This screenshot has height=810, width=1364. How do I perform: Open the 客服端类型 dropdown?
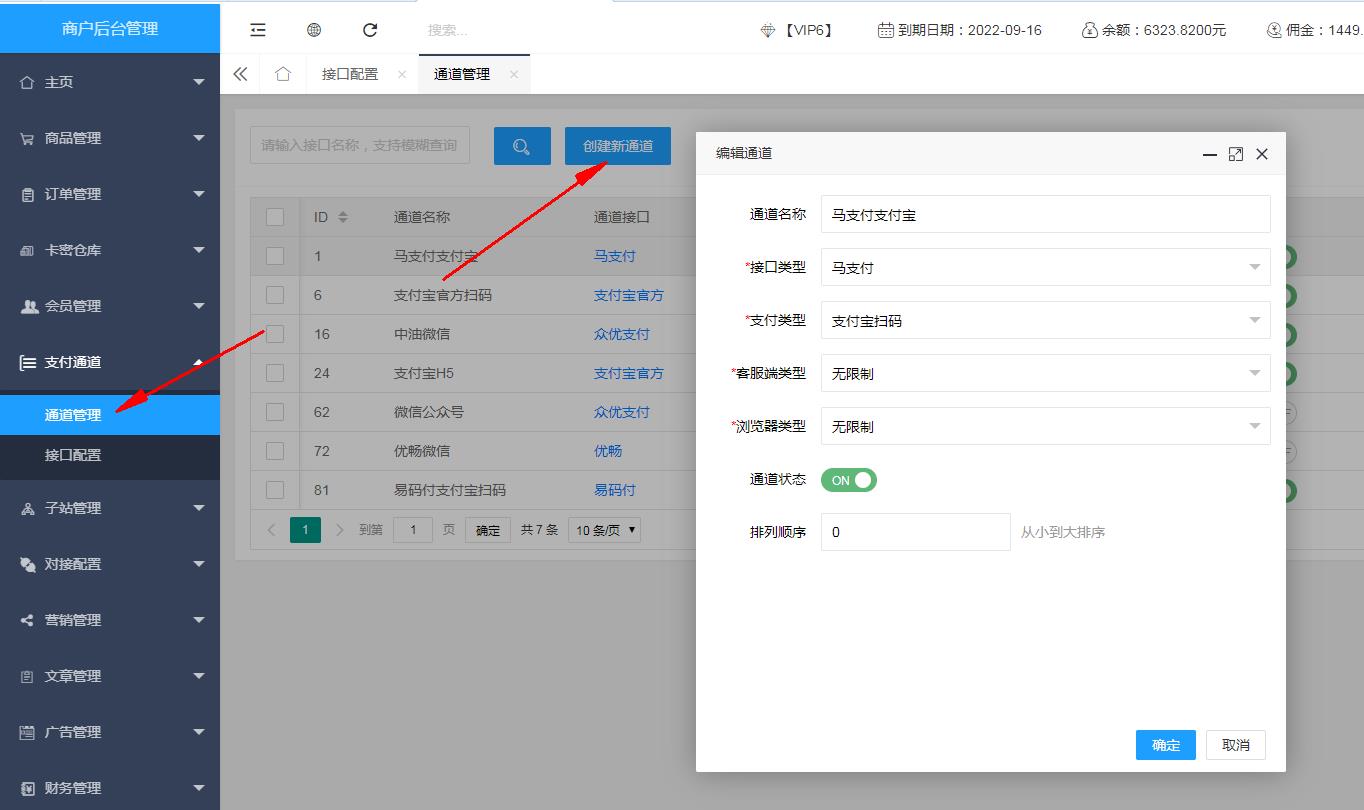(x=1045, y=373)
